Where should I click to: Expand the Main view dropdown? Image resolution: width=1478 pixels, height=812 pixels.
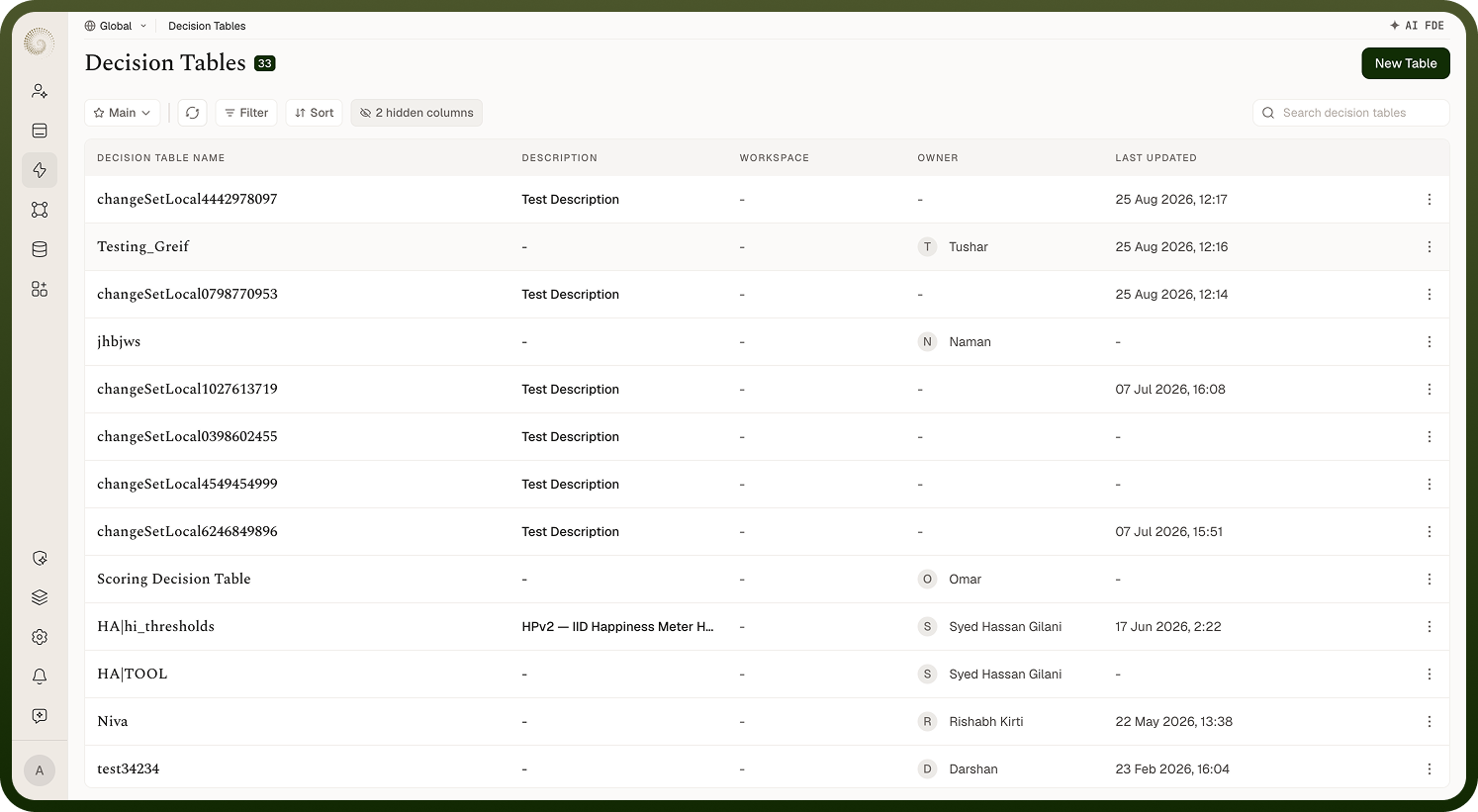coord(122,113)
